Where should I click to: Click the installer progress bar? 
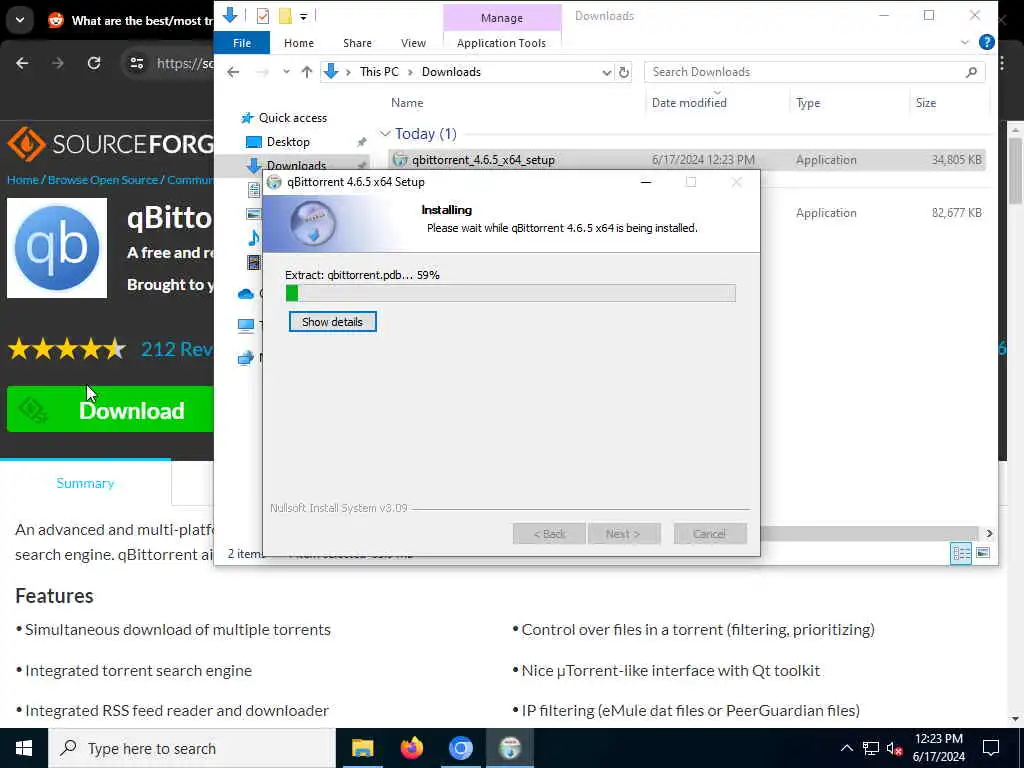tap(511, 293)
